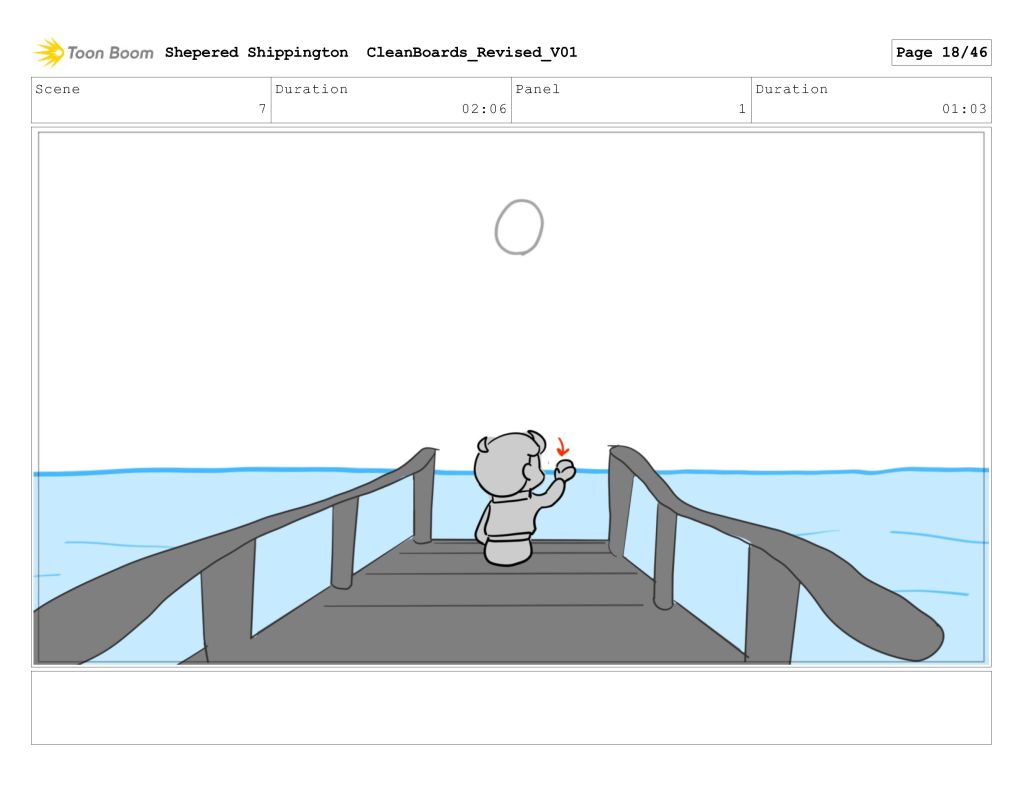Select the CleanBoards_Revised_V01 file name text
Viewport: 1024px width, 791px height.
click(x=471, y=53)
